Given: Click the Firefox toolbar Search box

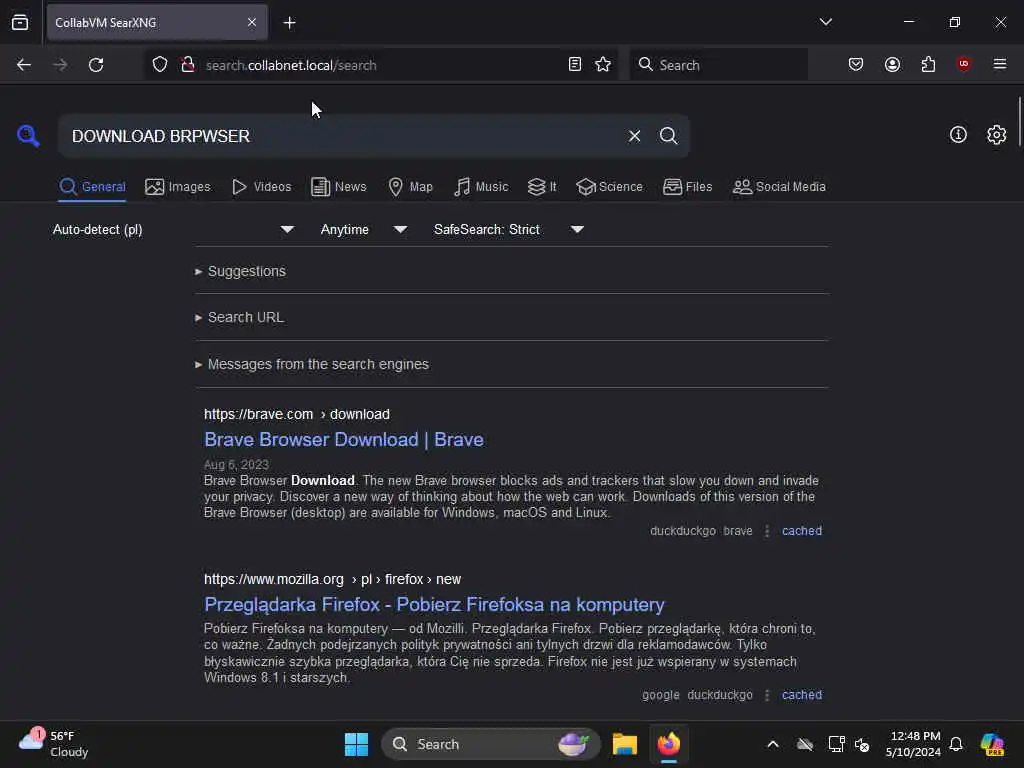Looking at the screenshot, I should [718, 65].
